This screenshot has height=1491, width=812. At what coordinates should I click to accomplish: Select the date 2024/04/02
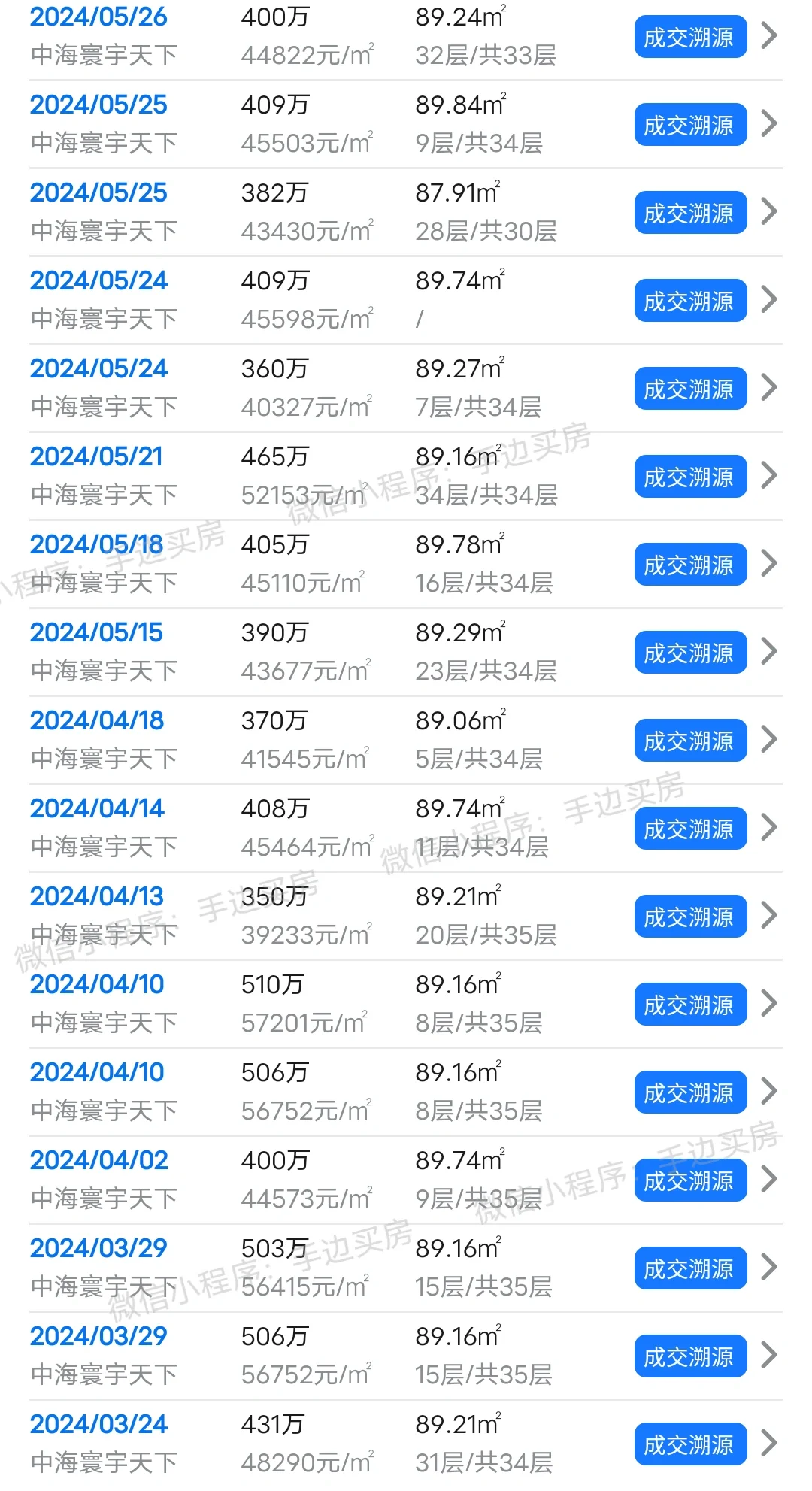98,1160
